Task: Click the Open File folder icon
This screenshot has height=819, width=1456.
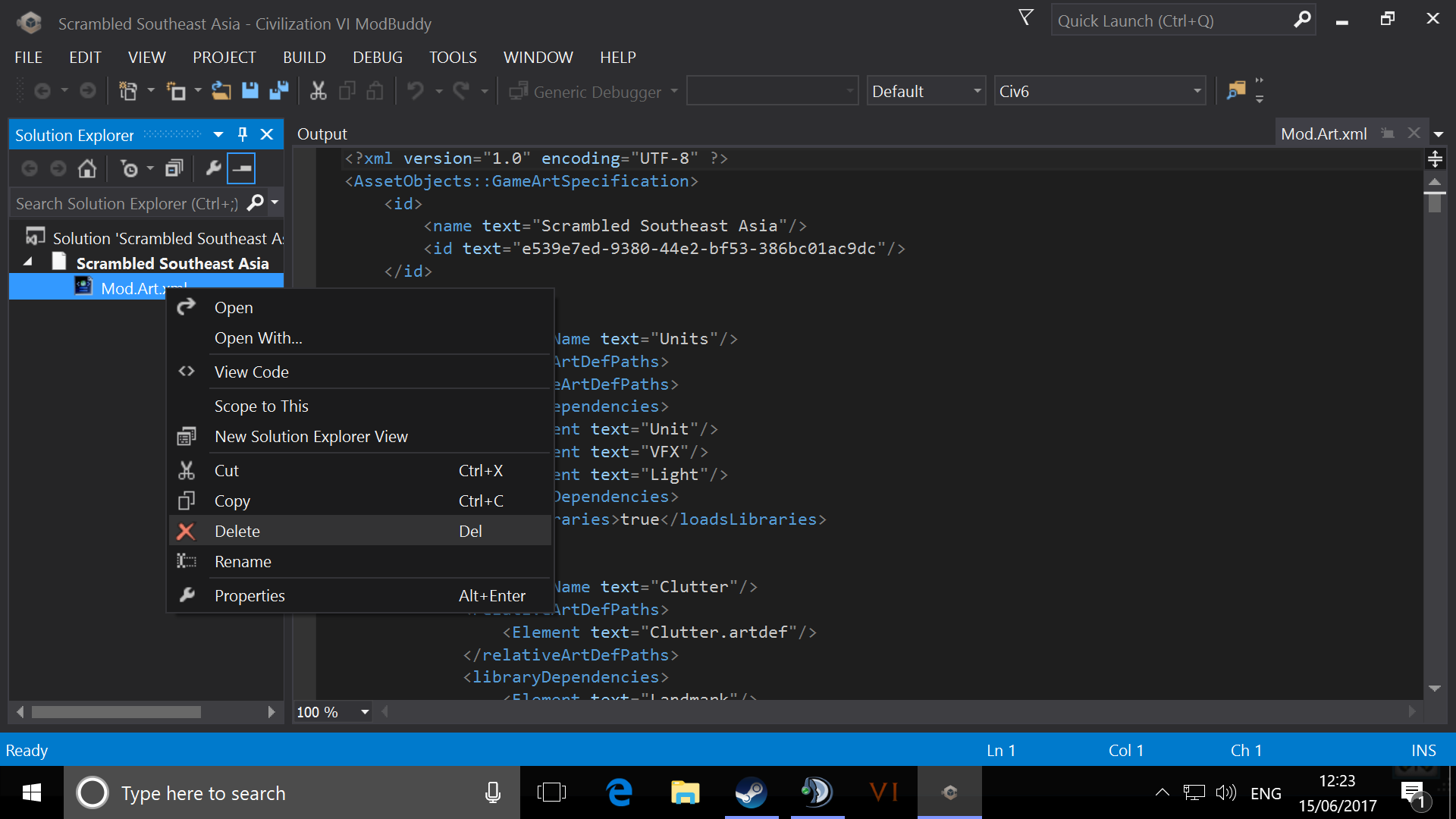Action: [221, 91]
